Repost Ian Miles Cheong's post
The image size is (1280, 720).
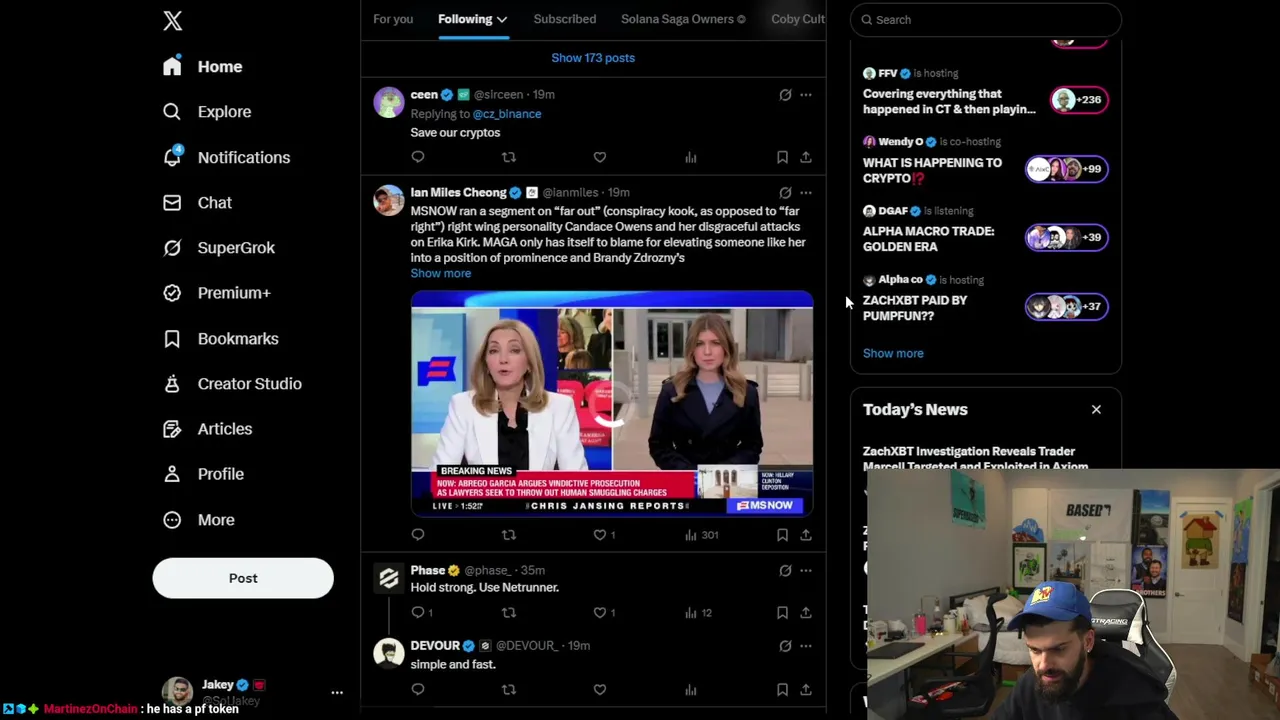coord(509,535)
